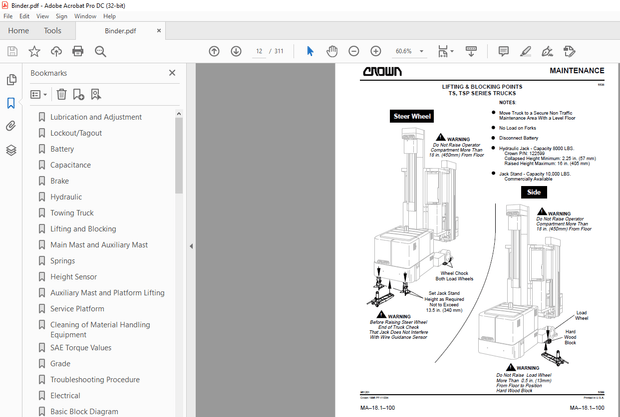Image resolution: width=620 pixels, height=417 pixels.
Task: Open Main Mast and Auxiliary Mast bookmark
Action: (99, 245)
